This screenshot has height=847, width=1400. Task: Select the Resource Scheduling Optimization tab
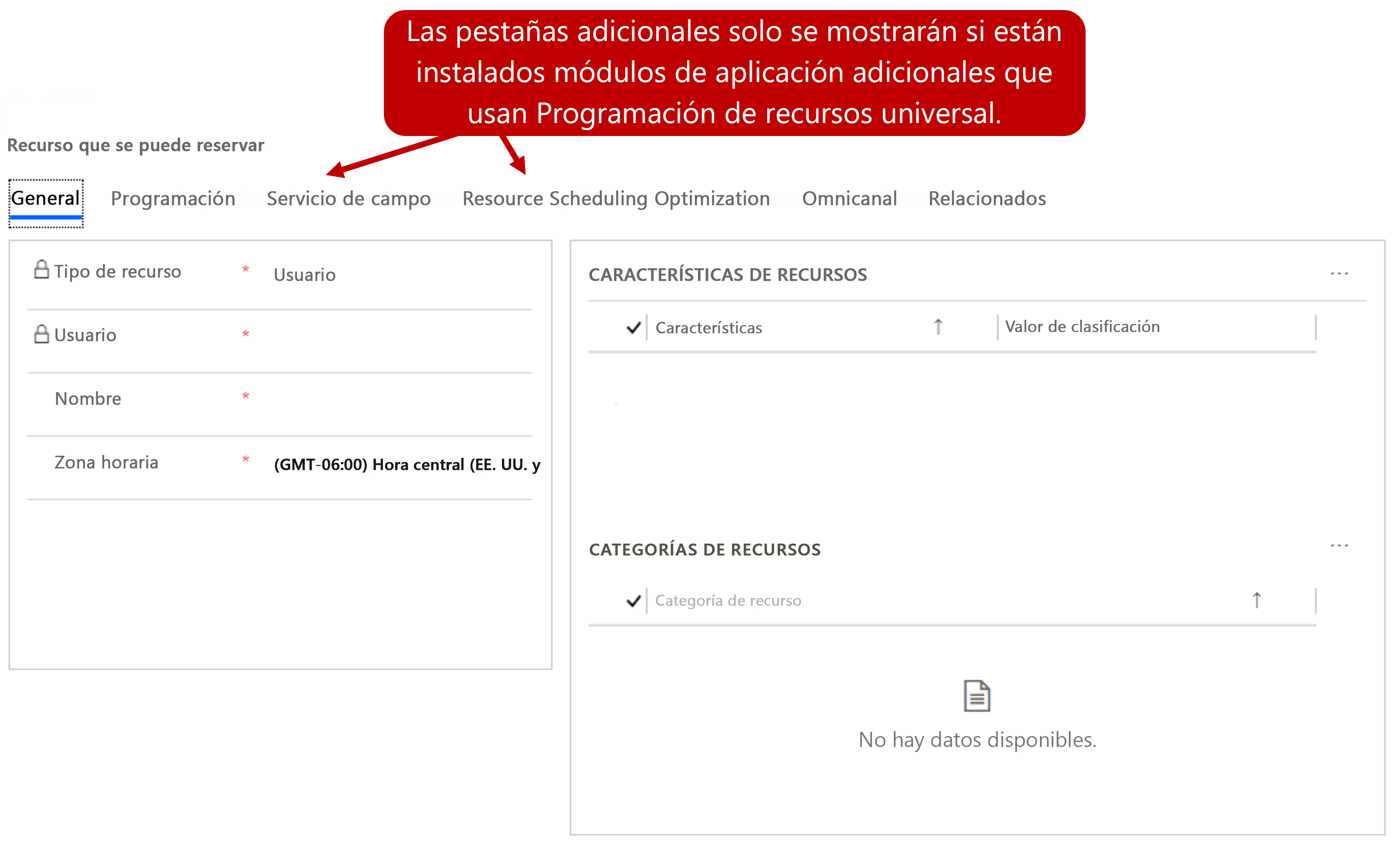(616, 199)
